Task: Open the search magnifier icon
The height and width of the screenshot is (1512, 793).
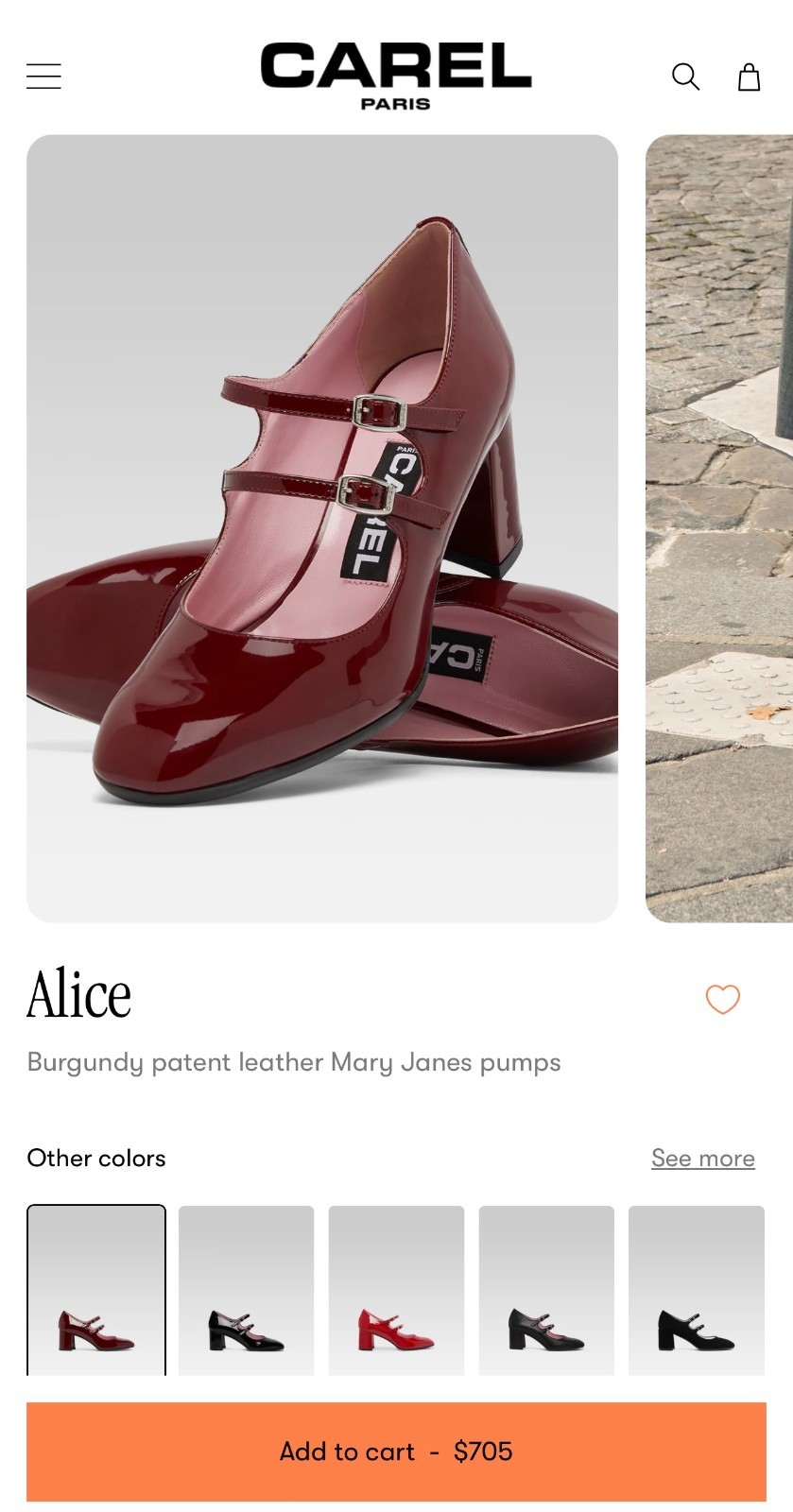Action: (685, 77)
